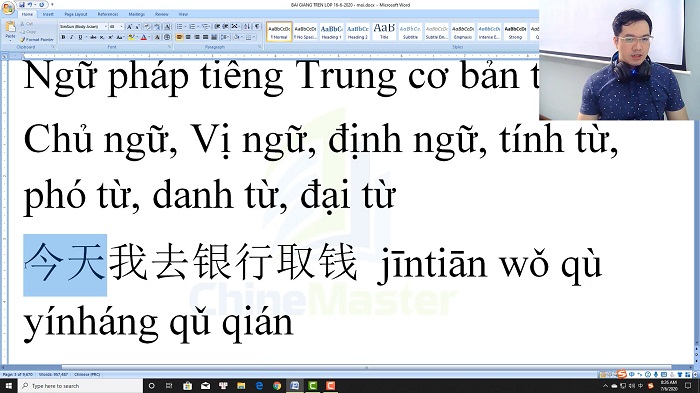Open Chrome from the taskbar
Image resolution: width=700 pixels, height=393 pixels.
(x=277, y=385)
